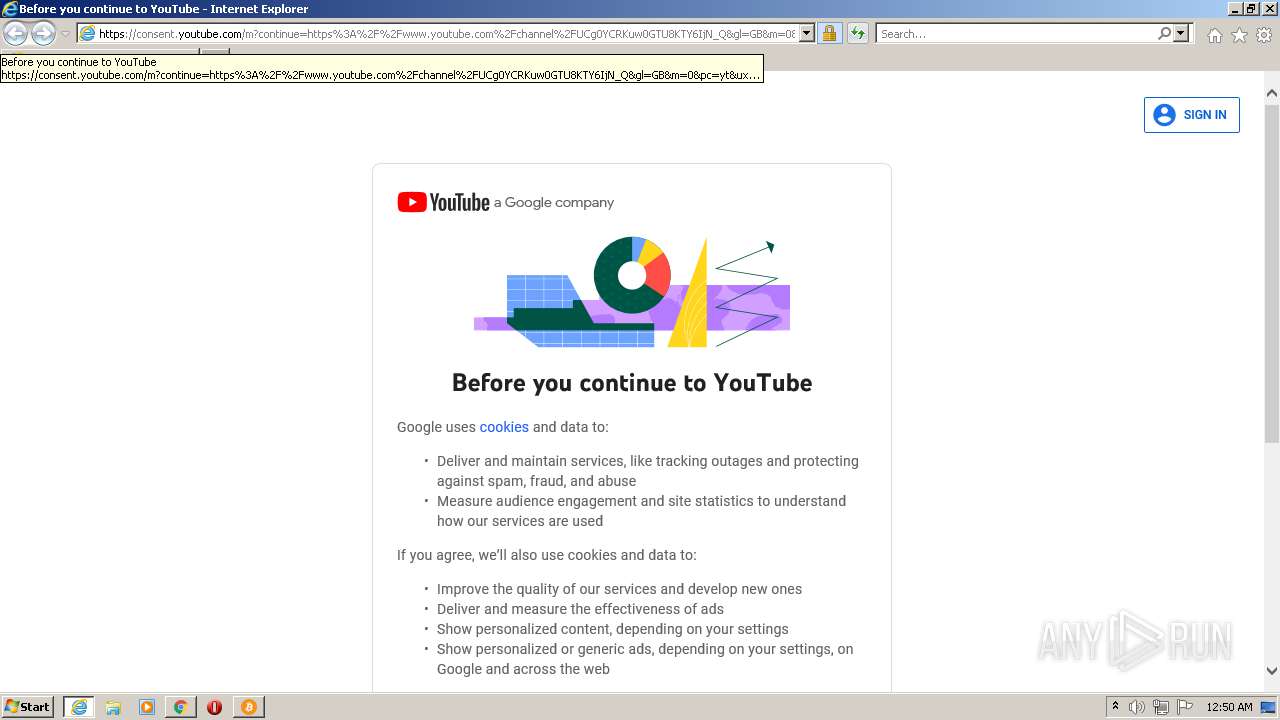Refresh the page with green arrows icon

coord(857,33)
